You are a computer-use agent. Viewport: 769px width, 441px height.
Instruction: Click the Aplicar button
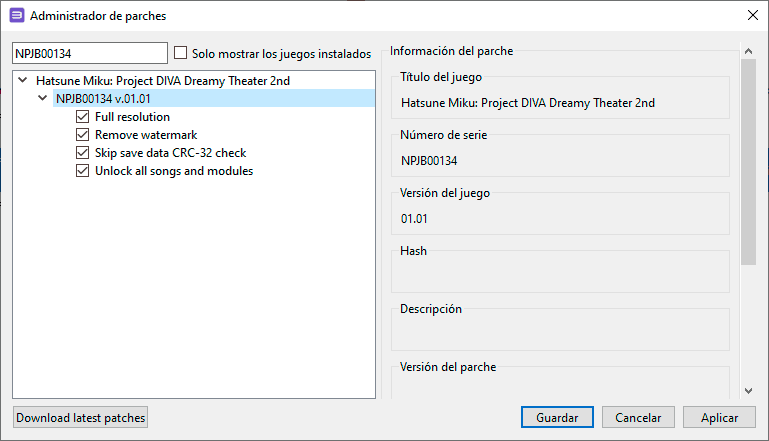719,417
